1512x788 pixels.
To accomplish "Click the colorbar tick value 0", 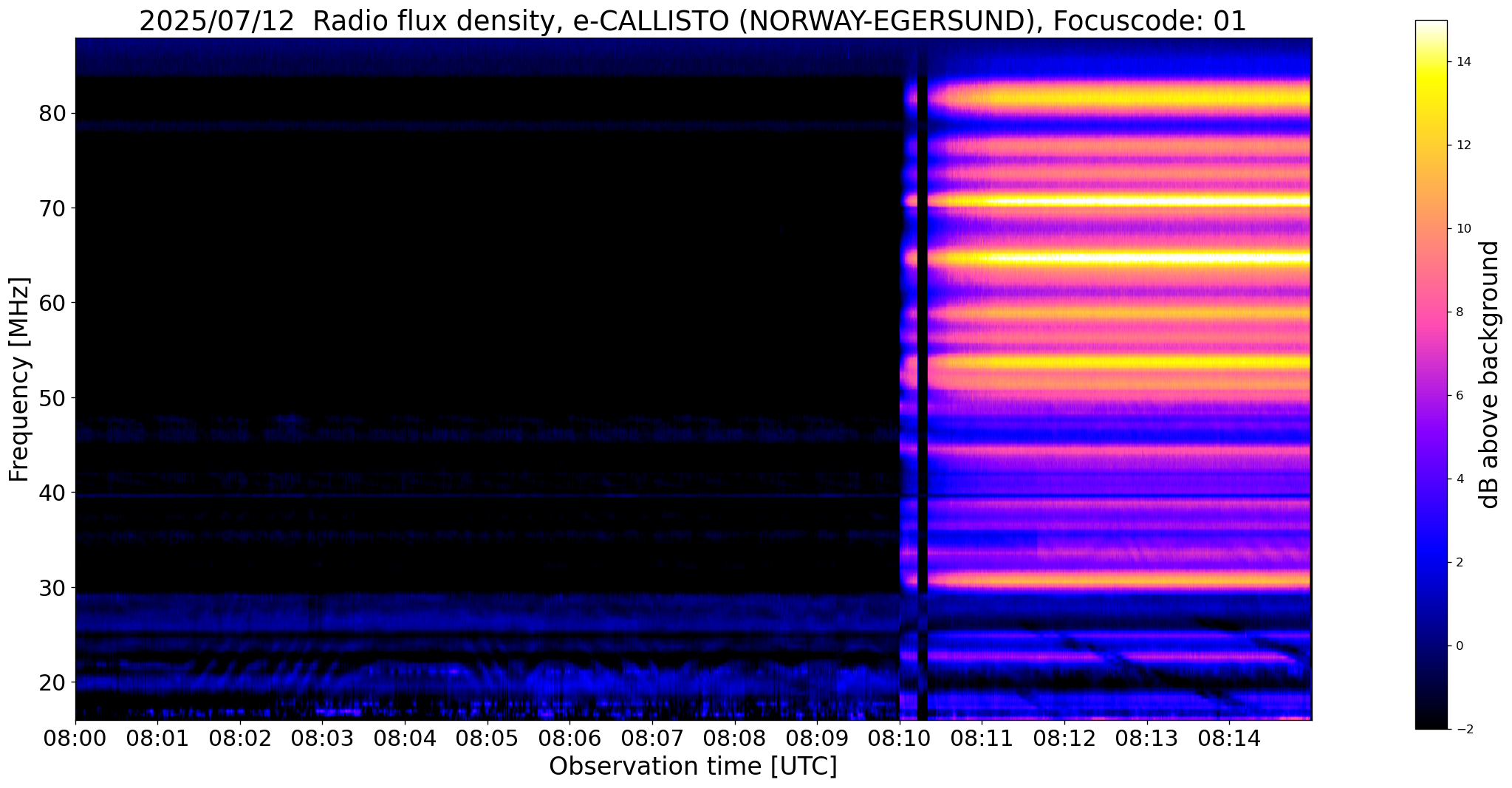I will click(x=1459, y=646).
